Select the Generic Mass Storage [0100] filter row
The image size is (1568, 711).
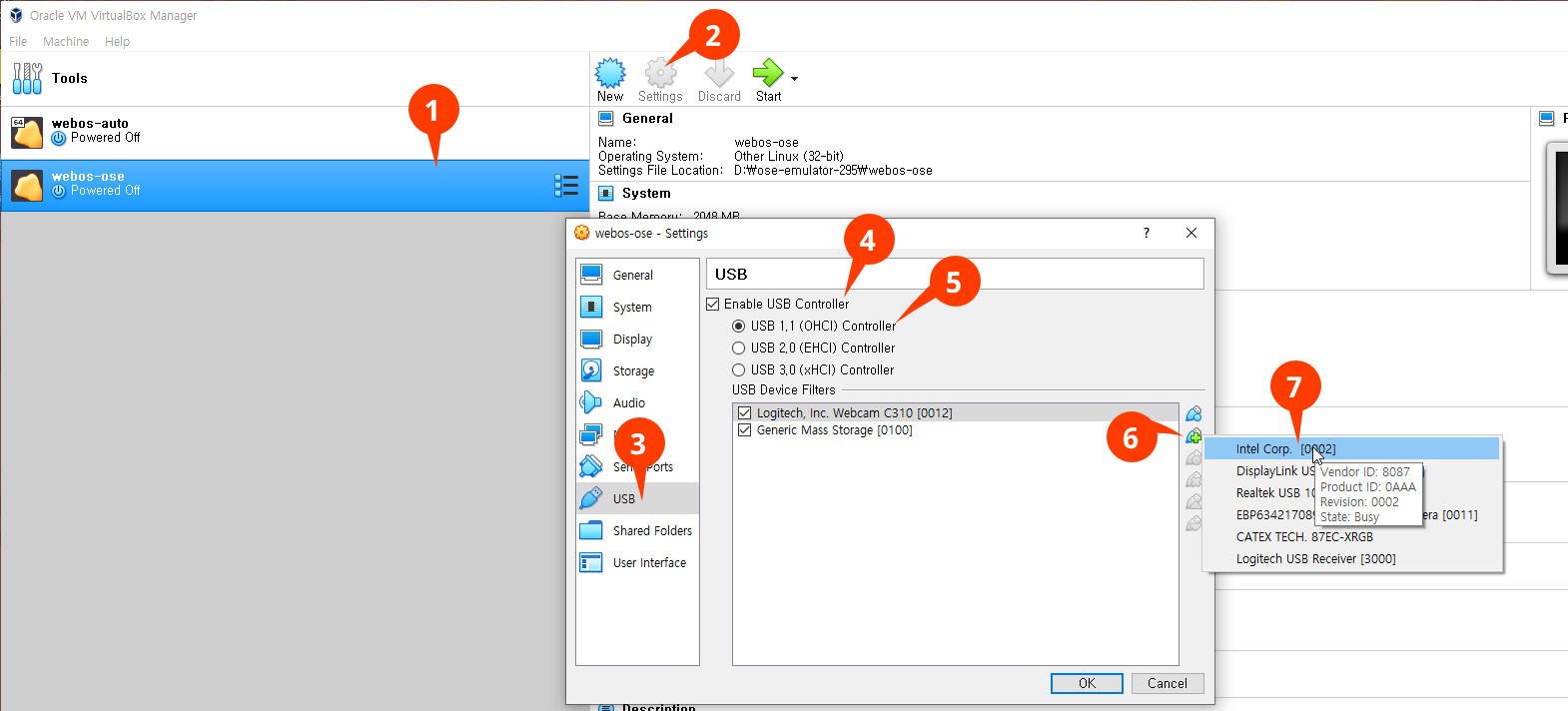[956, 430]
